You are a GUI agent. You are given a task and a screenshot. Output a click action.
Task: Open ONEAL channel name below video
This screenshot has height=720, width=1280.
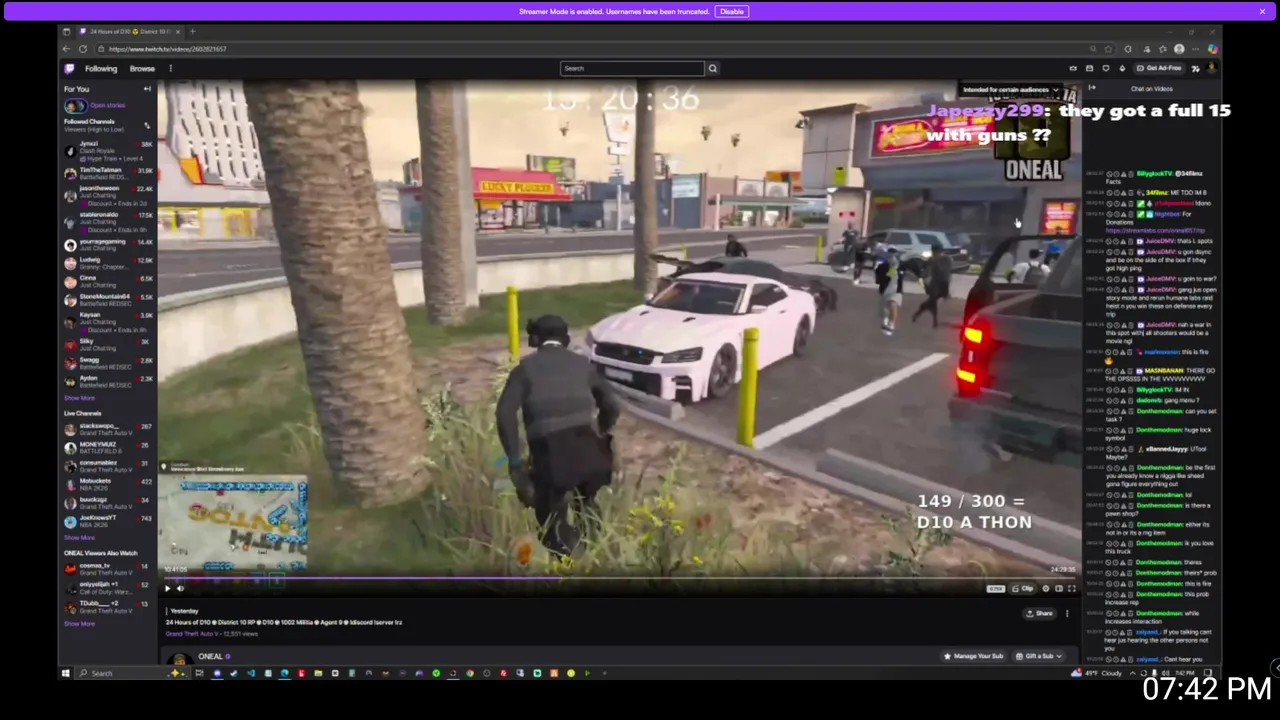tap(210, 657)
